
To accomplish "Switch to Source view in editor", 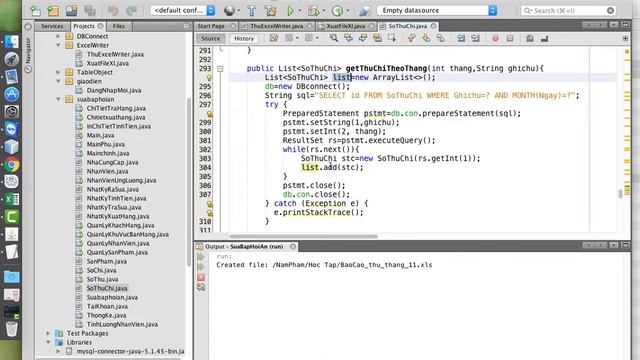I will [211, 38].
